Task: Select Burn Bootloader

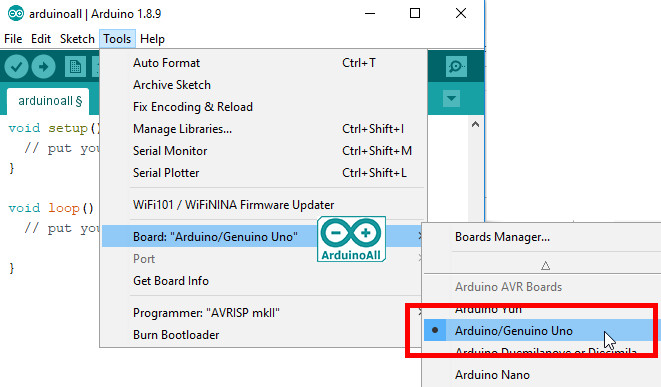Action: [x=263, y=334]
